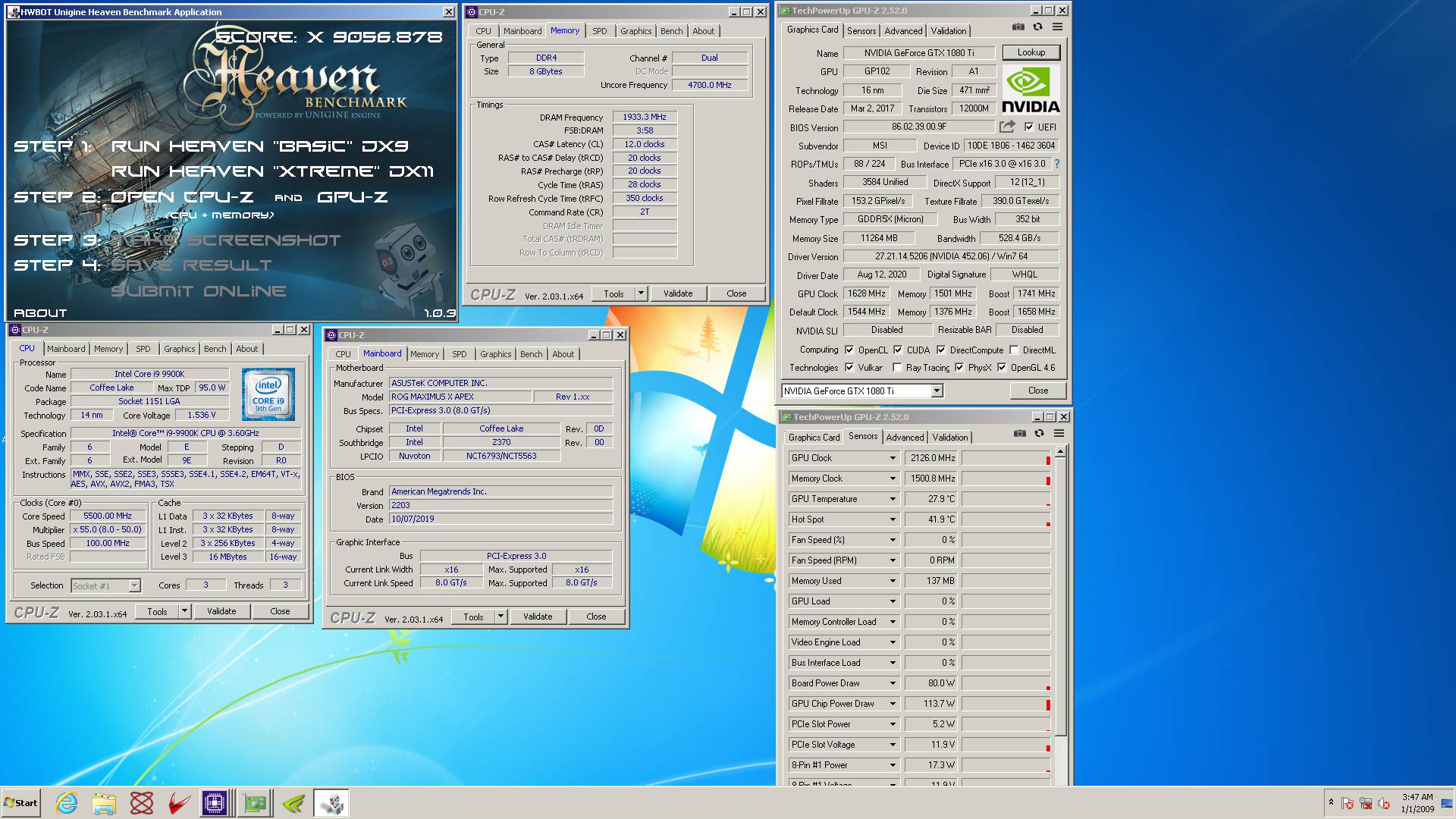Open Tools dropdown arrow in the CPU-Z Memory window

641,293
